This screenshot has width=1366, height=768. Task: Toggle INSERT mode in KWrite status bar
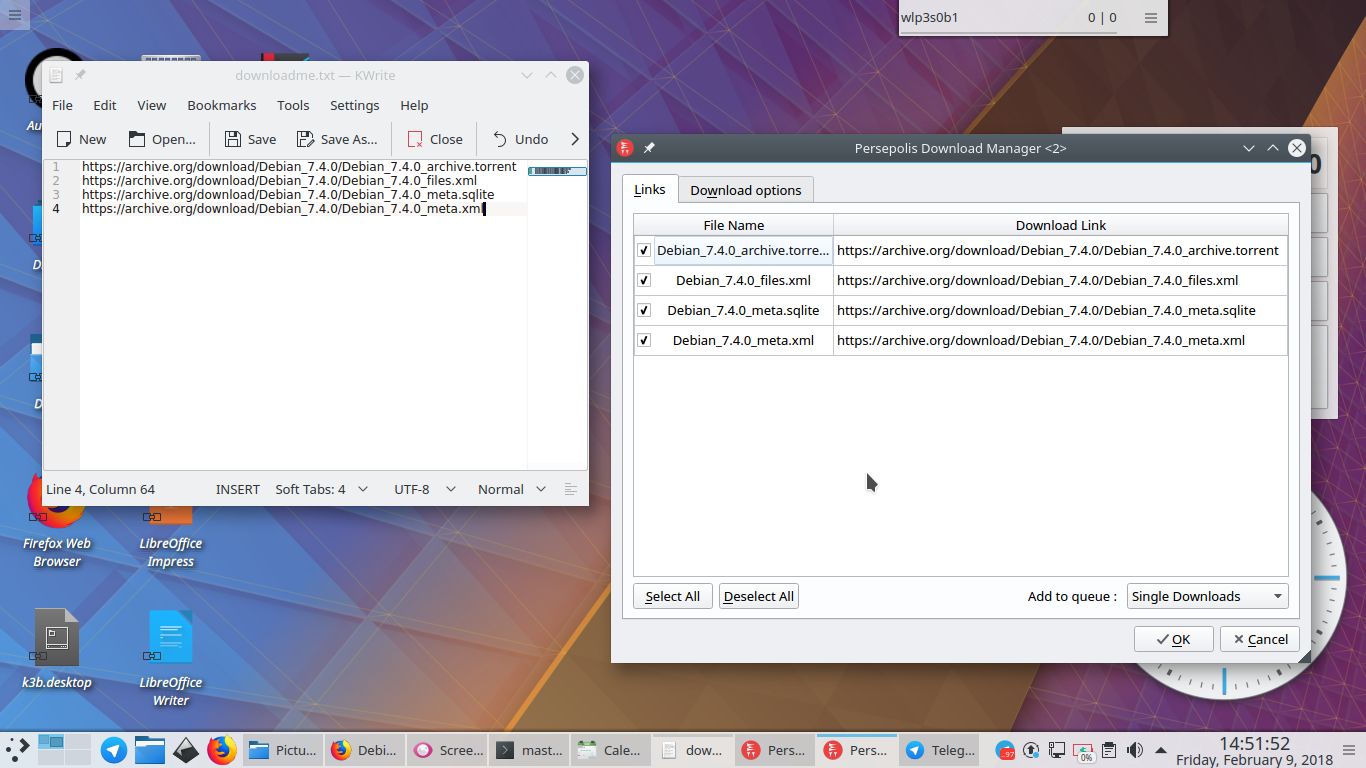(x=238, y=489)
